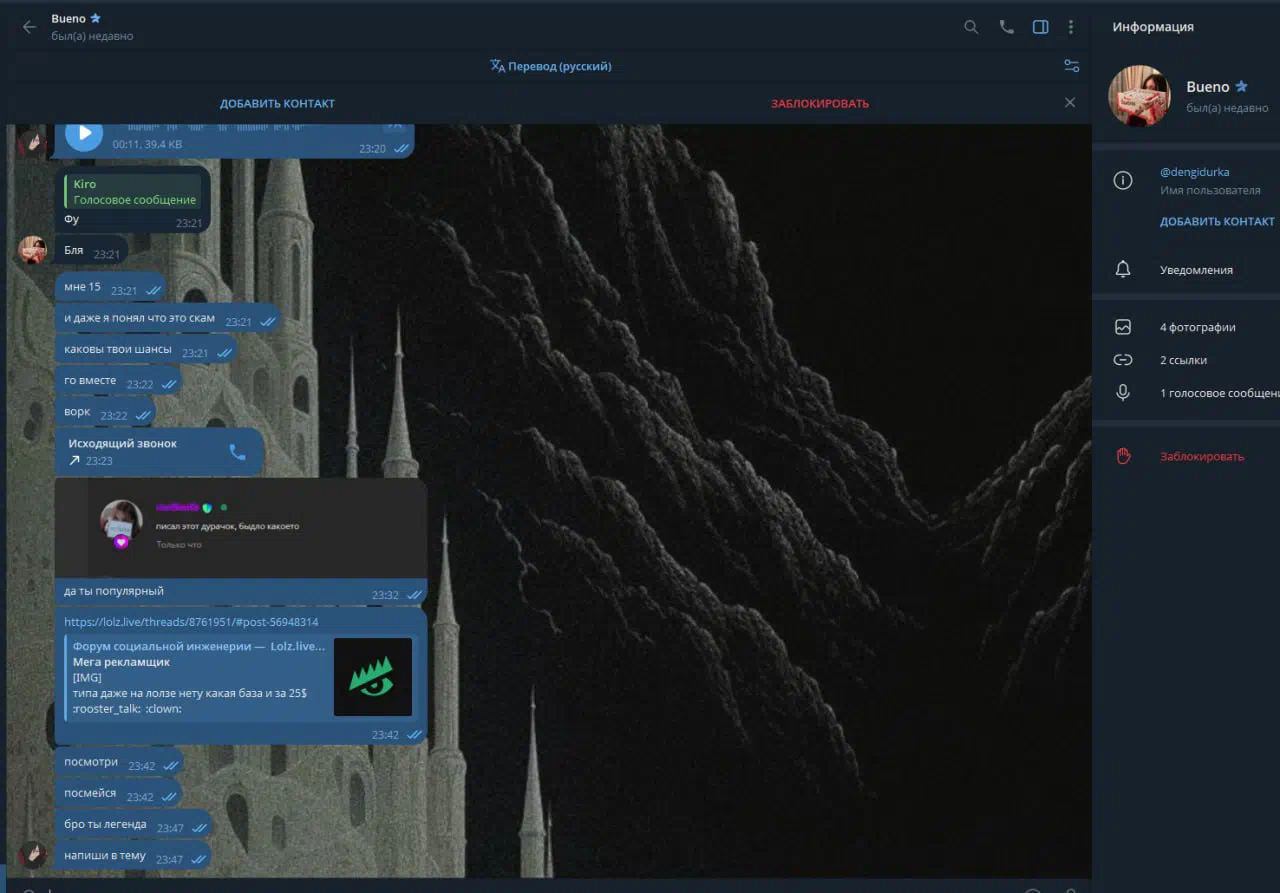Click the photos icon in info panel
The width and height of the screenshot is (1280, 893).
1123,327
